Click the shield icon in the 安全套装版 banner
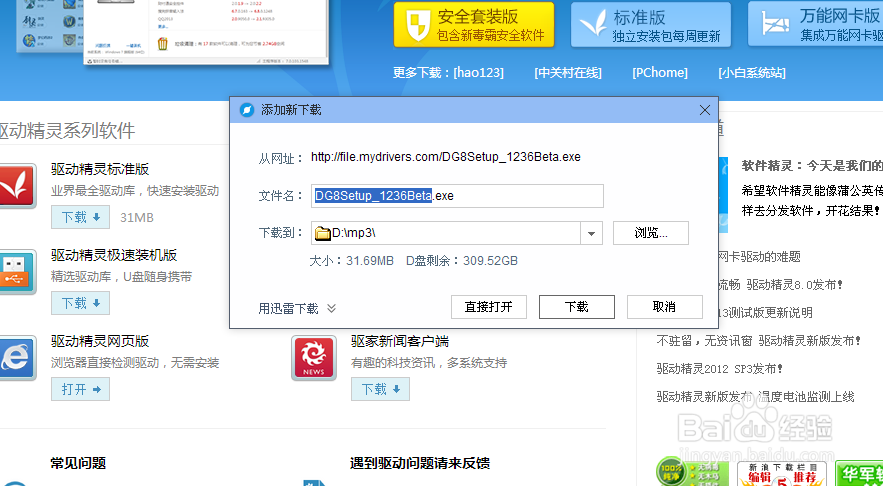This screenshot has height=486, width=883. coord(418,25)
